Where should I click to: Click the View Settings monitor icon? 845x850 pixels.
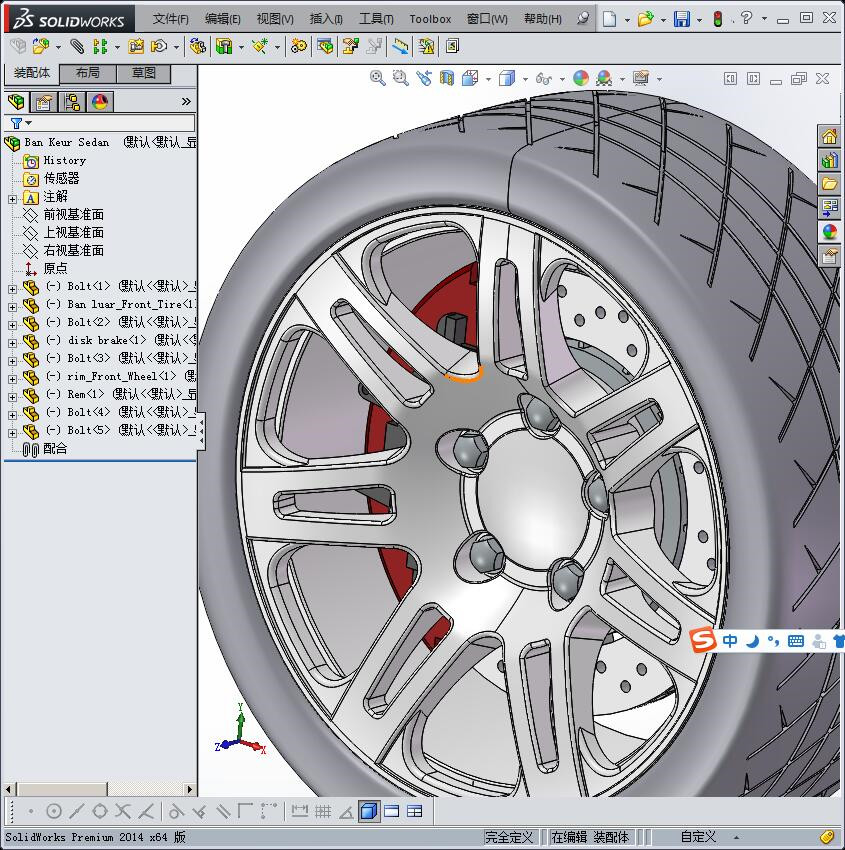(641, 79)
